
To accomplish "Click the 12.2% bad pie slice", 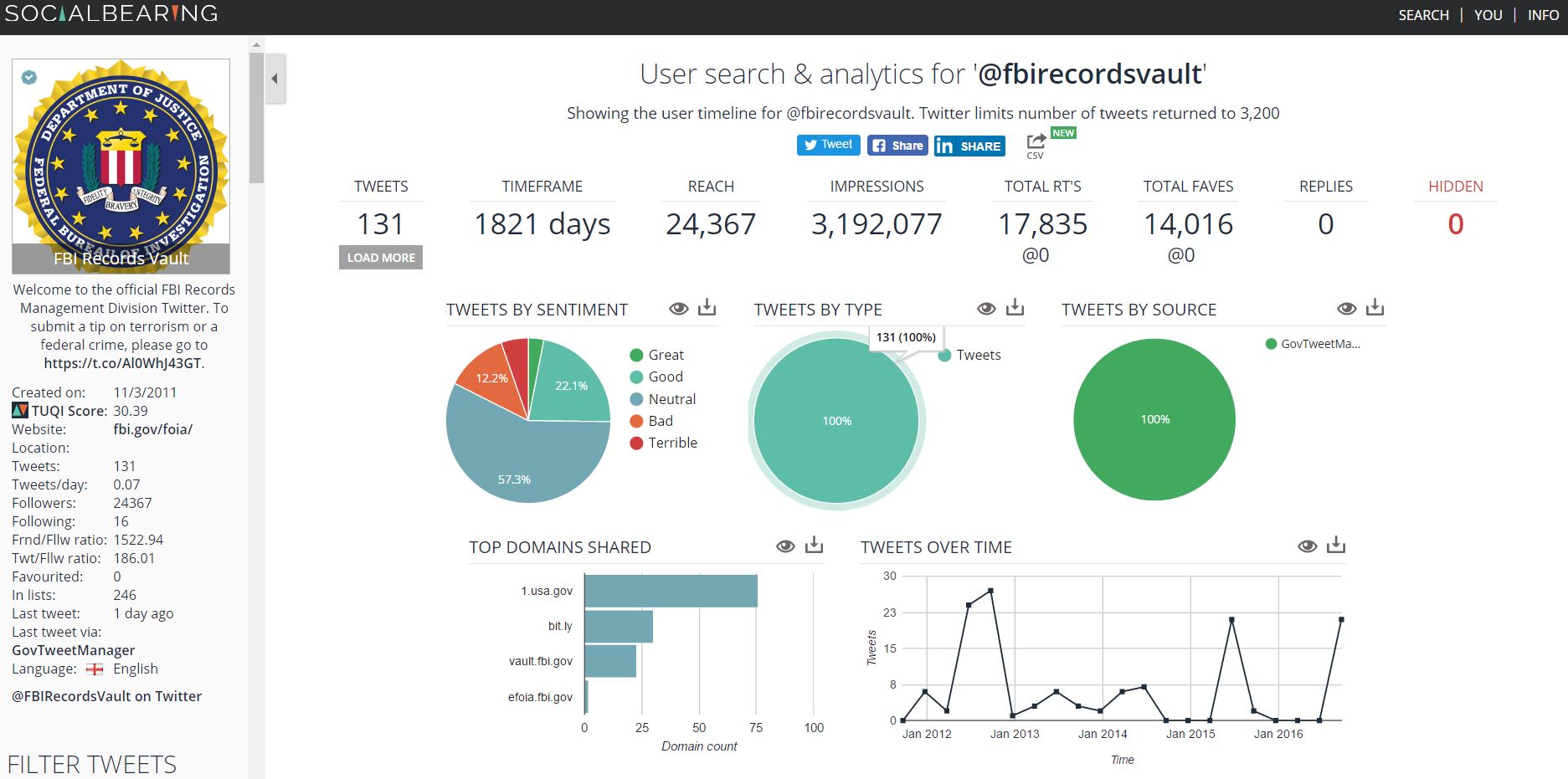I will tap(491, 377).
